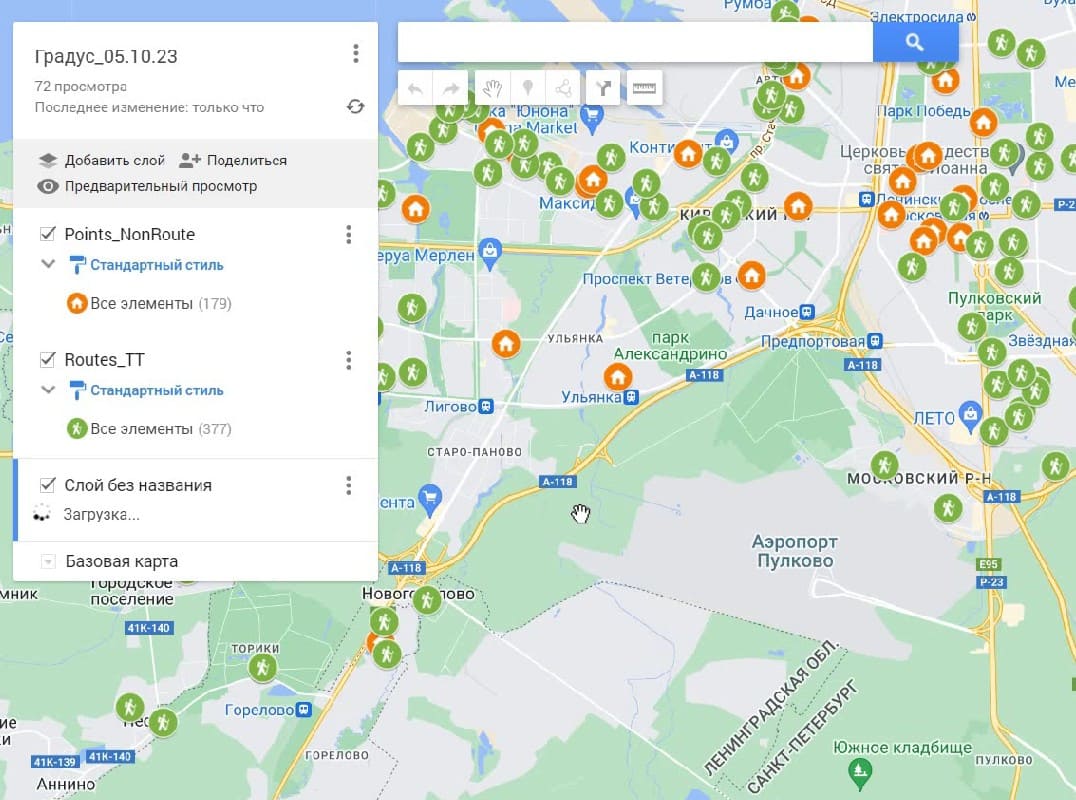This screenshot has height=800, width=1076.
Task: Collapse the Routes_TT layer chevron
Action: [48, 390]
